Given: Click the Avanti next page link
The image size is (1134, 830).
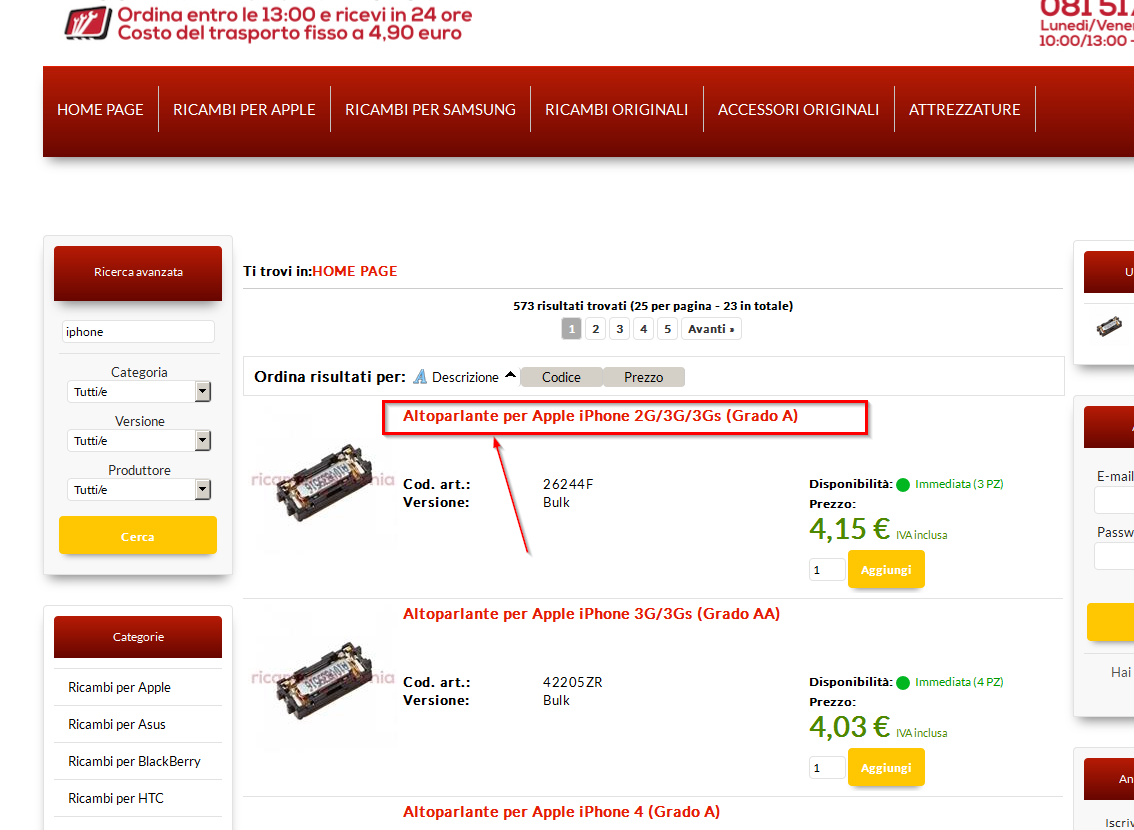Looking at the screenshot, I should click(711, 329).
